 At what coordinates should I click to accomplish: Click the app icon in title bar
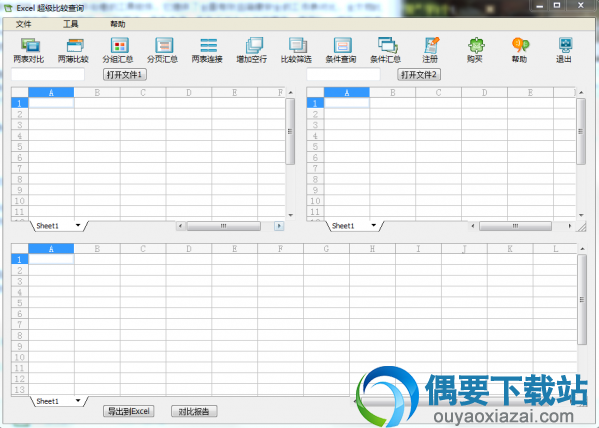pyautogui.click(x=7, y=8)
